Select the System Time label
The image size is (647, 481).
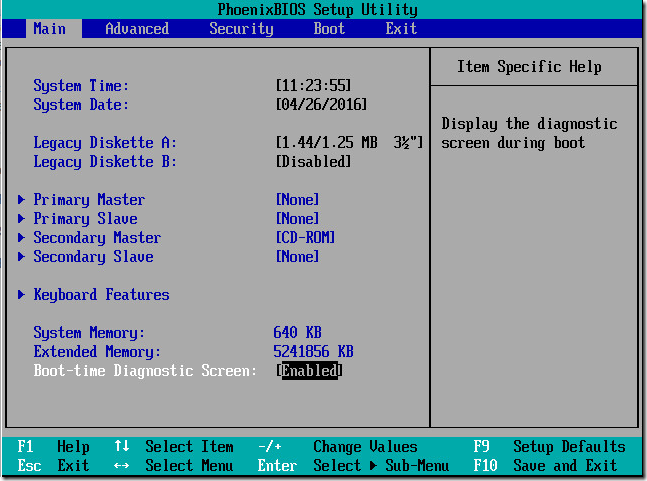81,85
